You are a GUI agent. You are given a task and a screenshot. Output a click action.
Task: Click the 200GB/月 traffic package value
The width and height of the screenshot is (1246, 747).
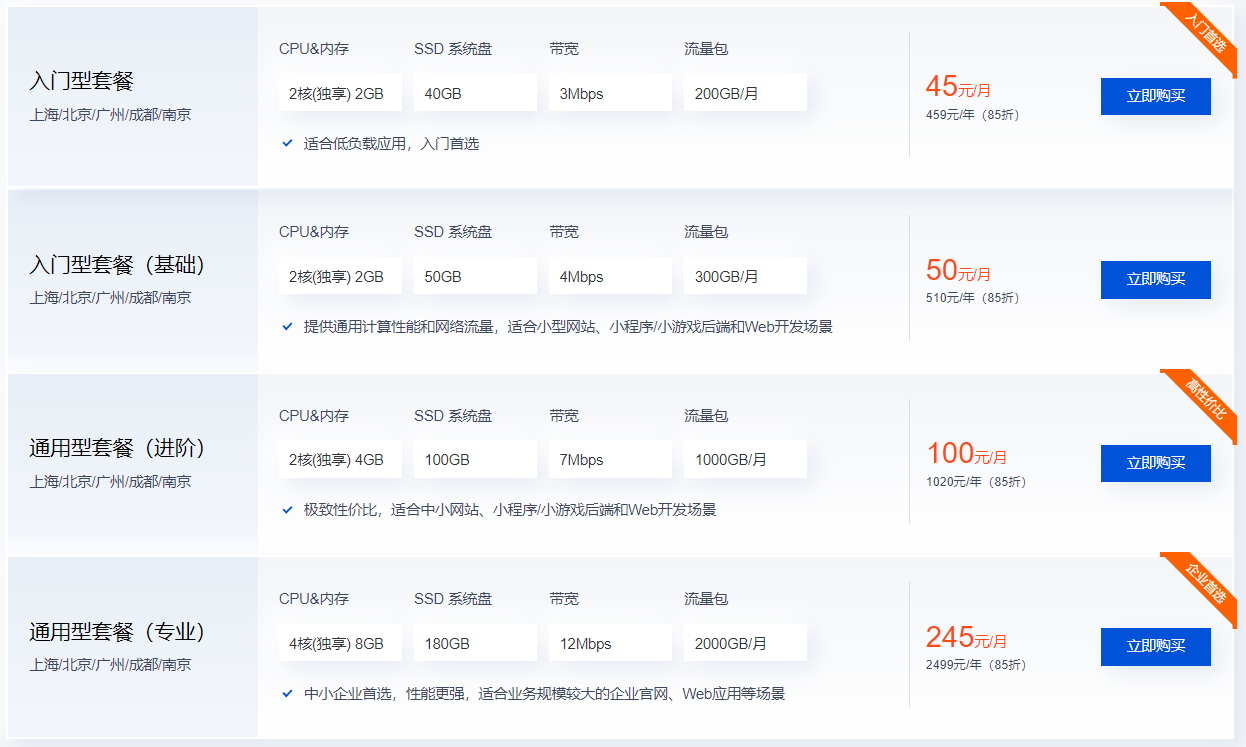tap(745, 93)
